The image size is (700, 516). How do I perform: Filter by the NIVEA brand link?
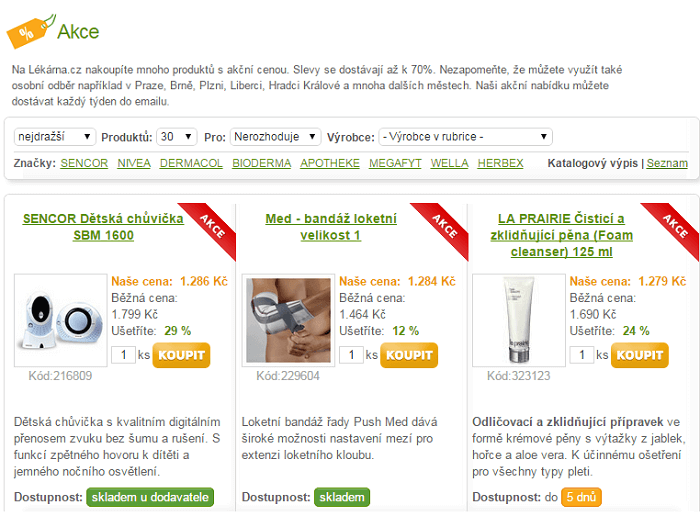click(x=134, y=163)
